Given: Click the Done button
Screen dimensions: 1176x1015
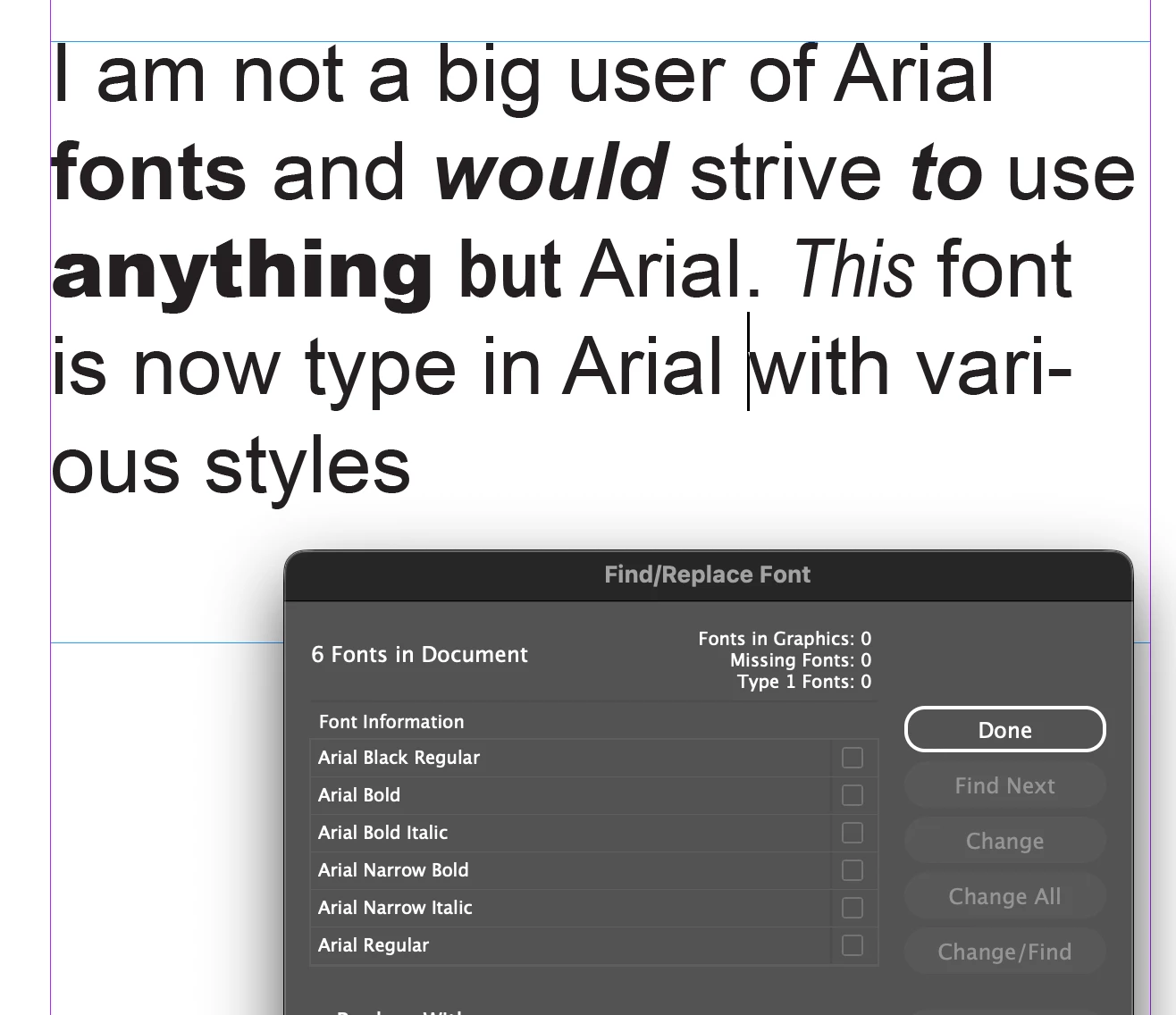Looking at the screenshot, I should tap(1004, 729).
